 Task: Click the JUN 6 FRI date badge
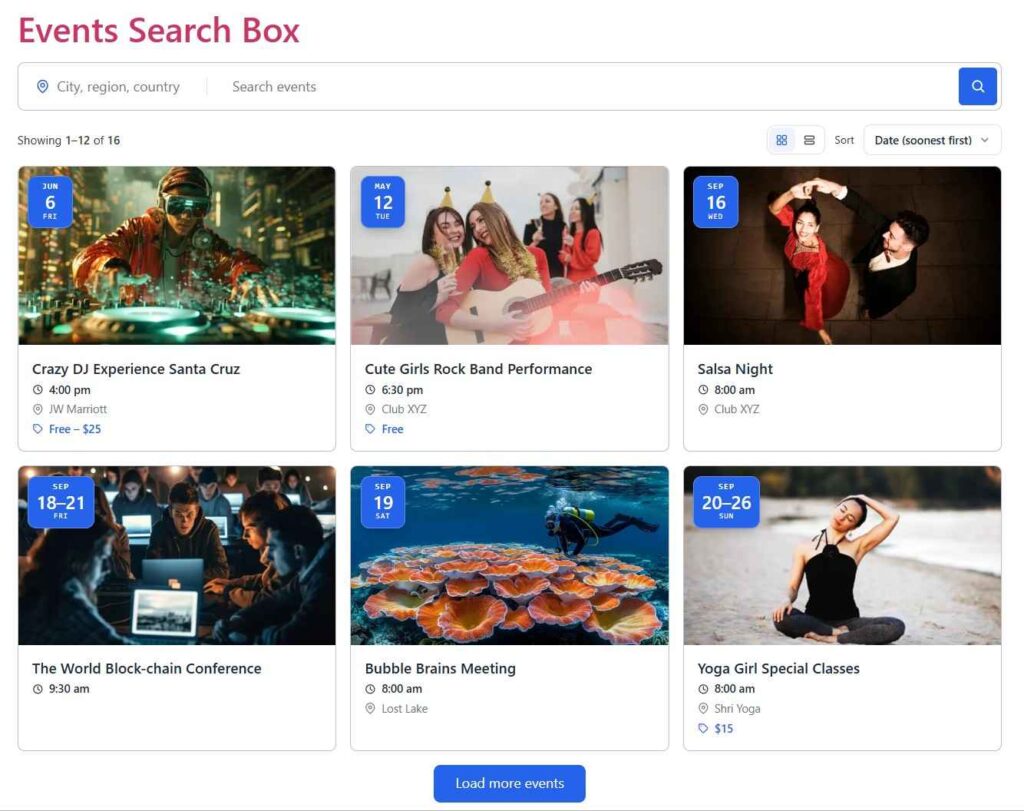(50, 201)
